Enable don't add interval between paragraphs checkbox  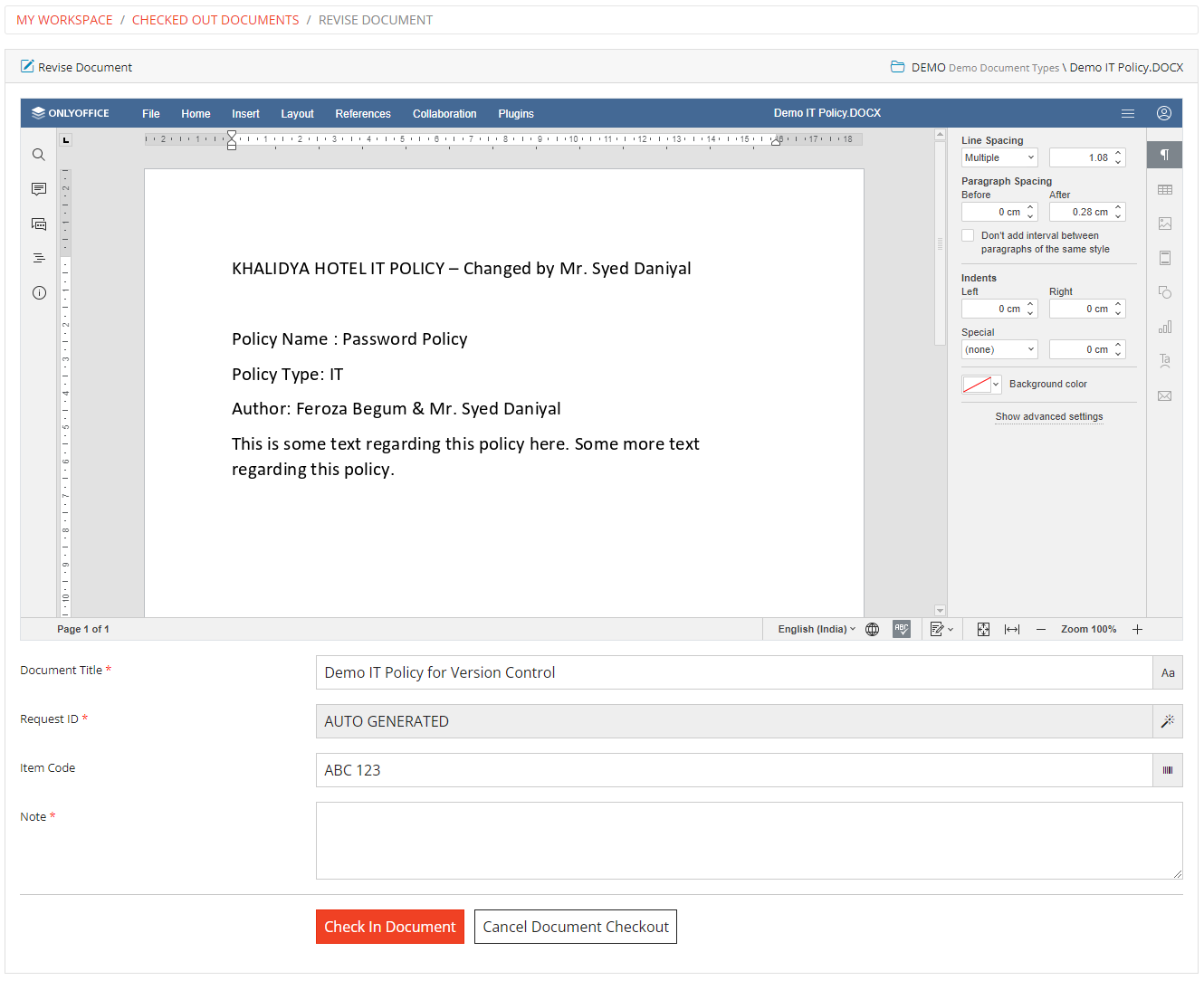(x=968, y=235)
